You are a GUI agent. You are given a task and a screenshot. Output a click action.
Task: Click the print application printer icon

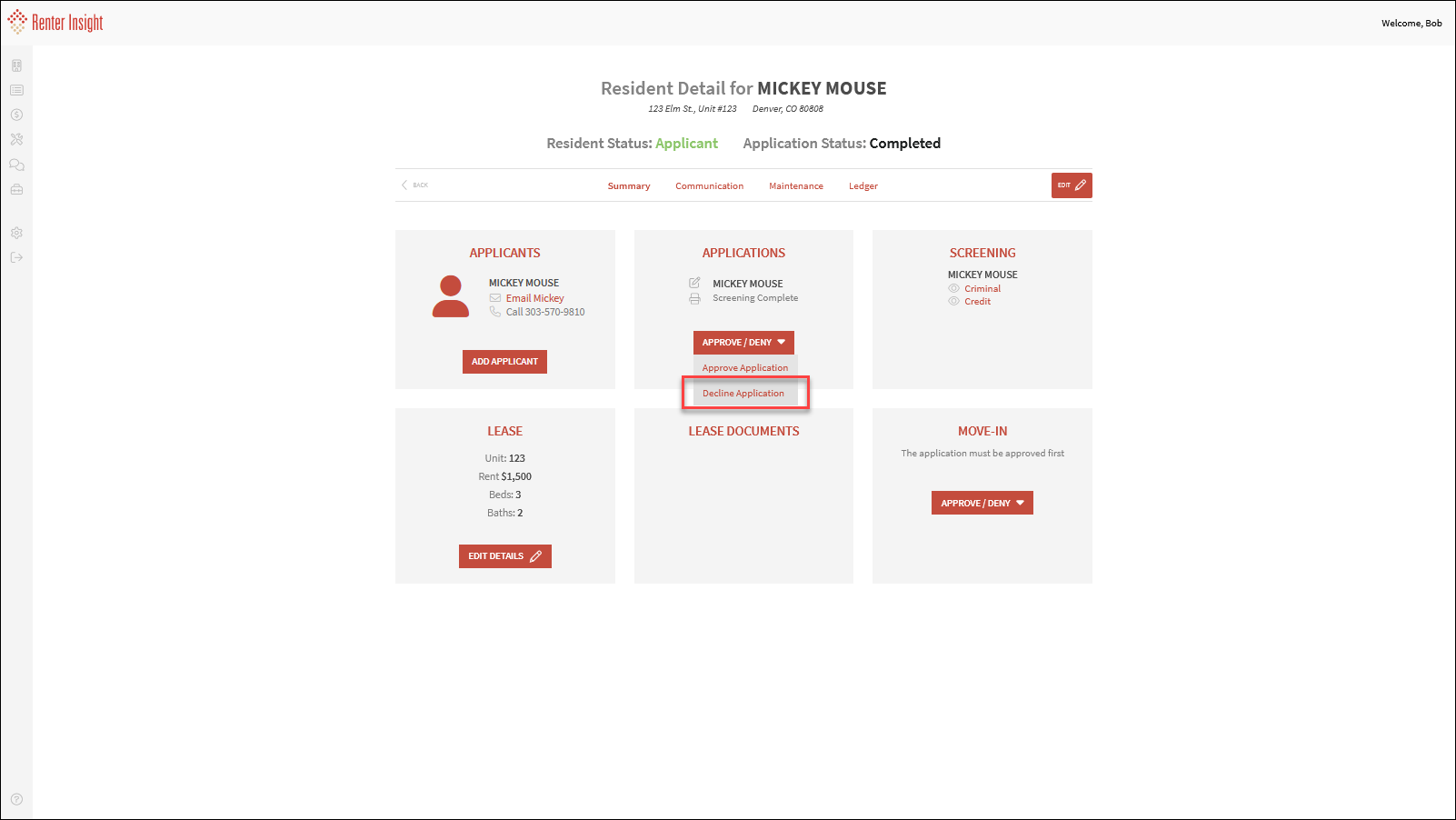click(694, 298)
